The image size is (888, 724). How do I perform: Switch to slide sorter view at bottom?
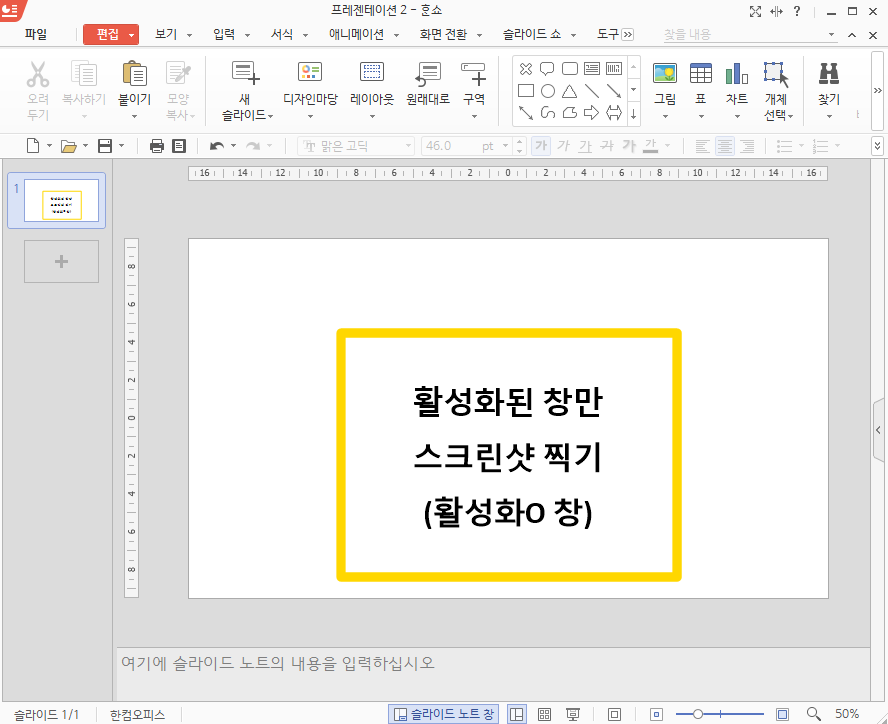544,713
